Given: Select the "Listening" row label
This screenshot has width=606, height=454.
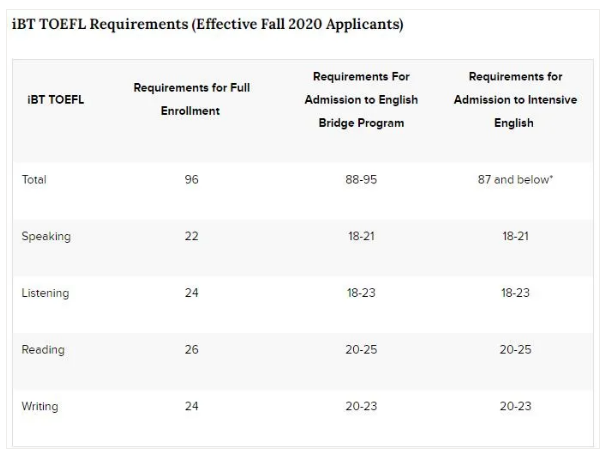Looking at the screenshot, I should (x=45, y=293).
